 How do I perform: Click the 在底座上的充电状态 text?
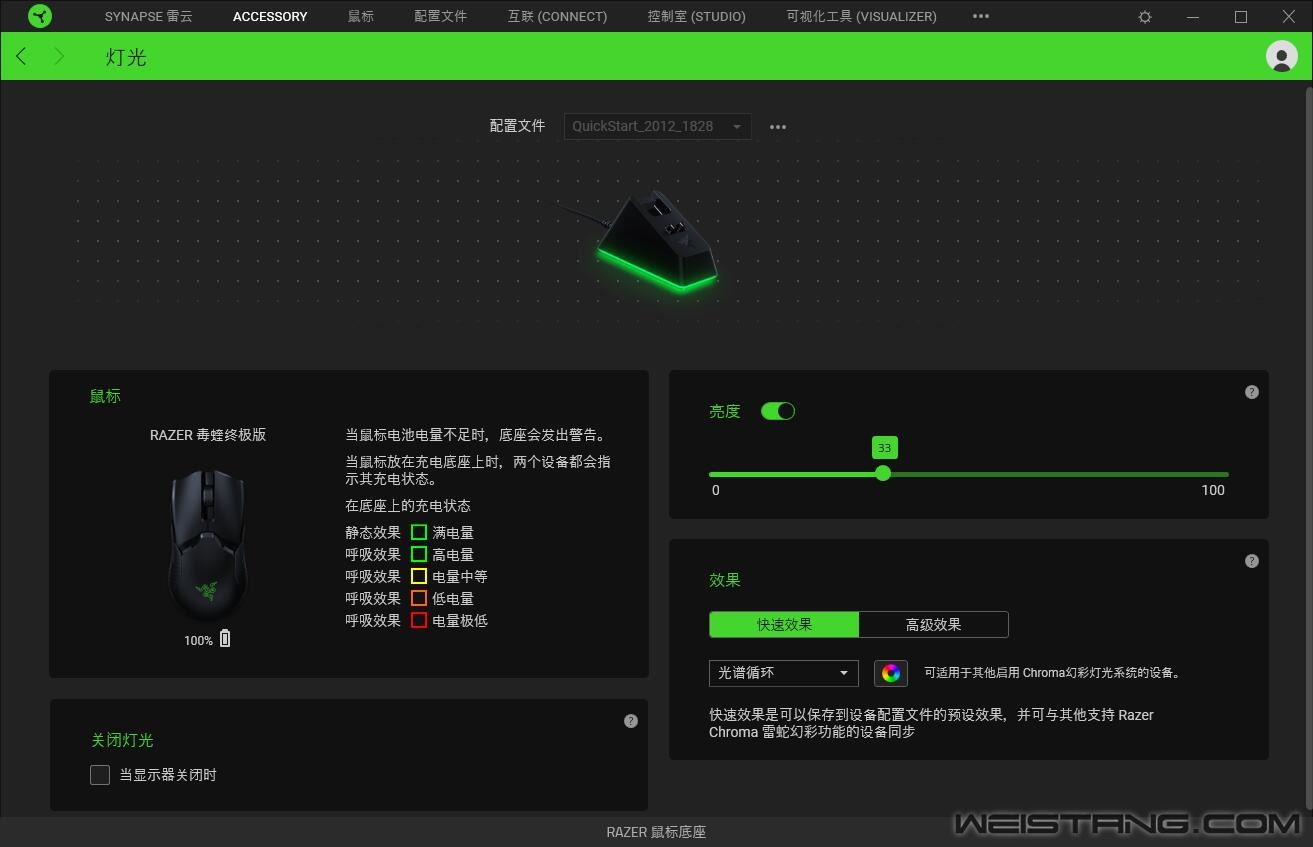408,506
